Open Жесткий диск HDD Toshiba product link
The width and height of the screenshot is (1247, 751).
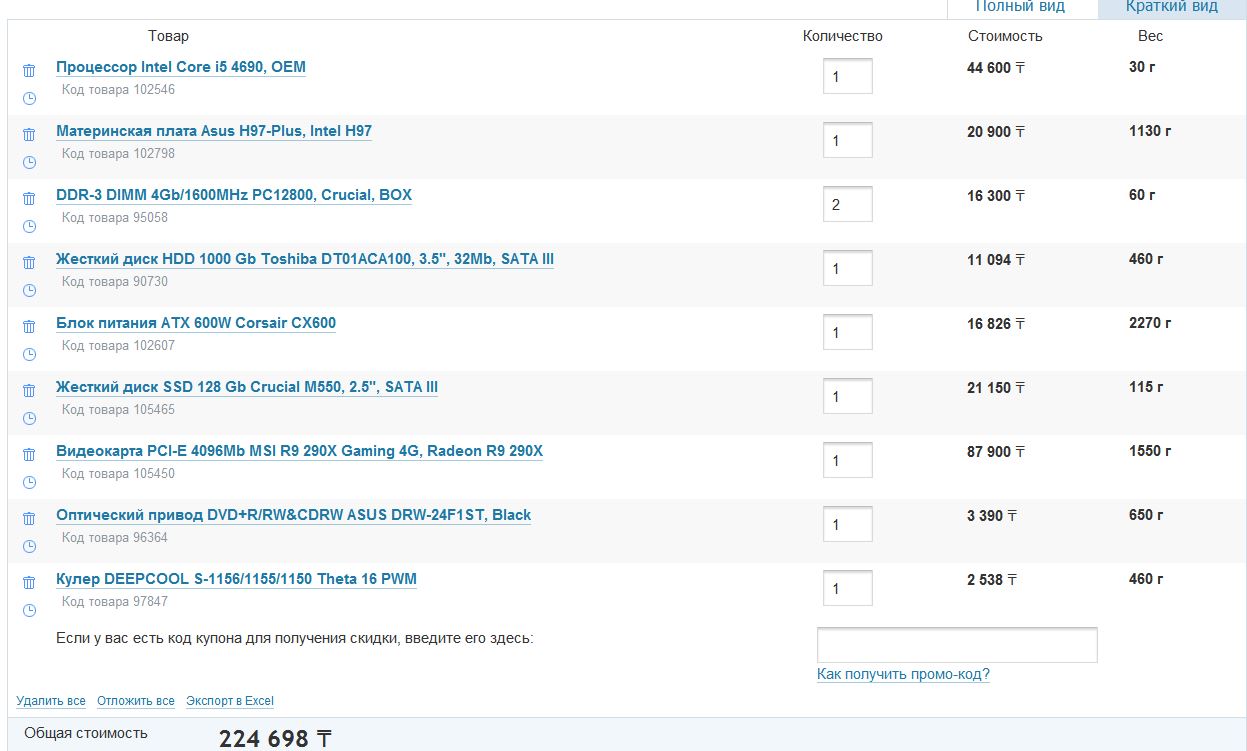[x=305, y=259]
